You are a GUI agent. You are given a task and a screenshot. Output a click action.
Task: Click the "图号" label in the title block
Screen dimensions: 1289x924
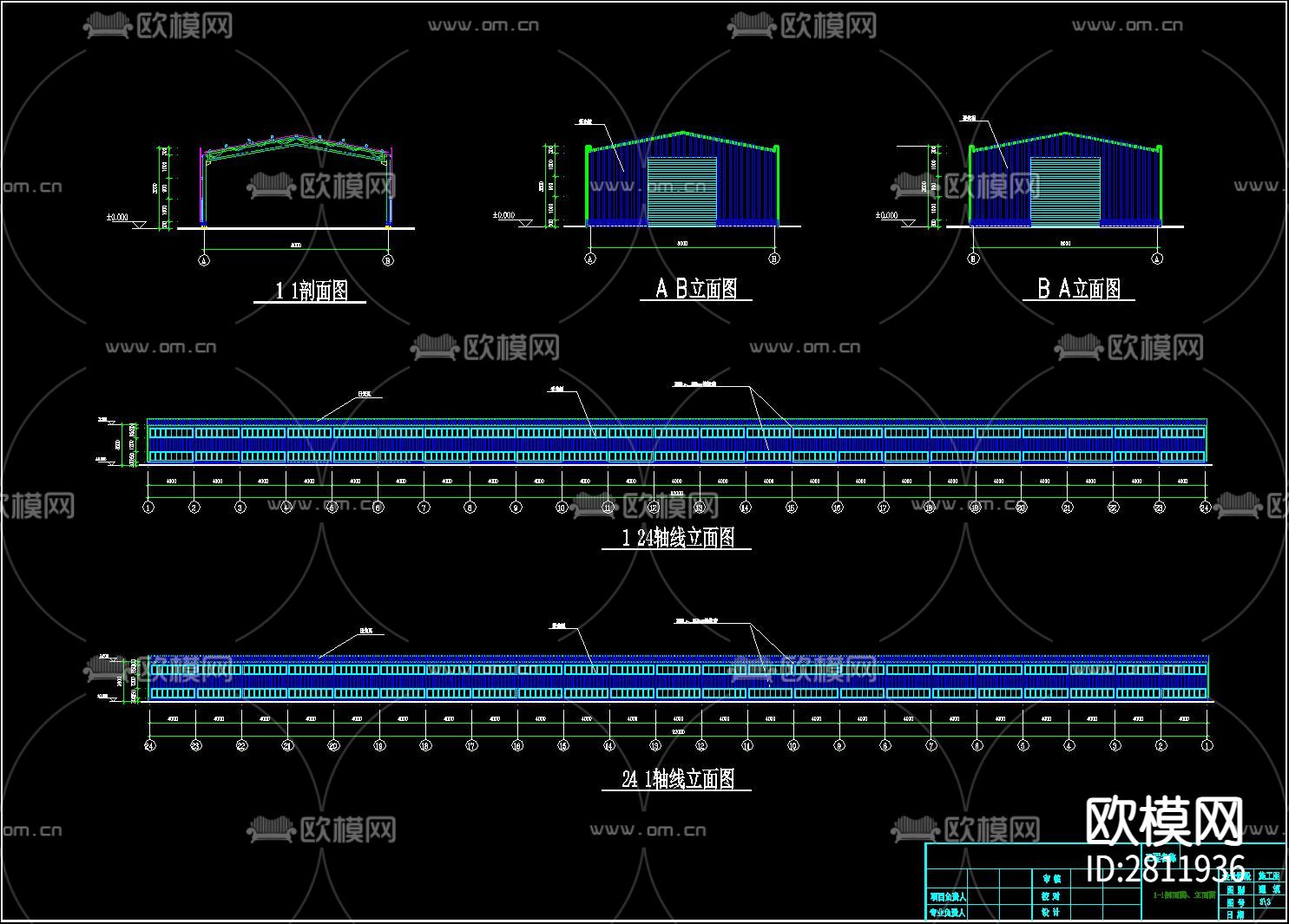pyautogui.click(x=1236, y=902)
